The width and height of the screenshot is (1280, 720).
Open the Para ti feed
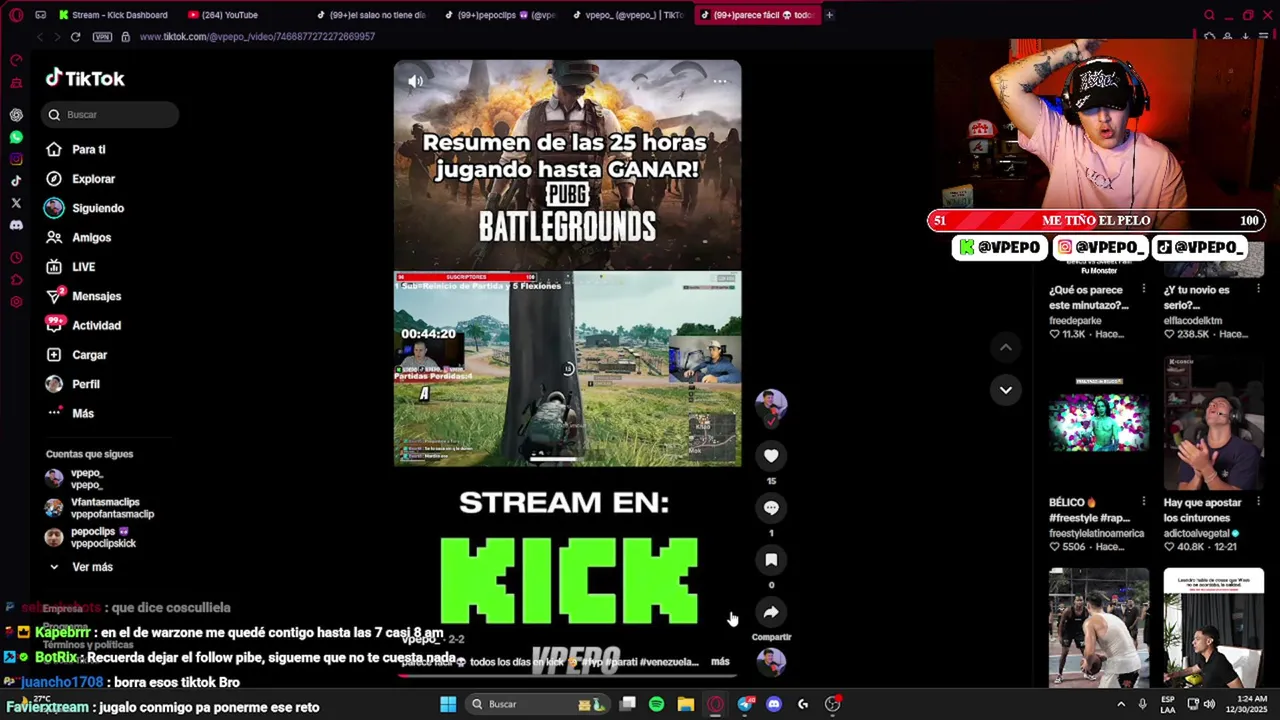tap(76, 150)
